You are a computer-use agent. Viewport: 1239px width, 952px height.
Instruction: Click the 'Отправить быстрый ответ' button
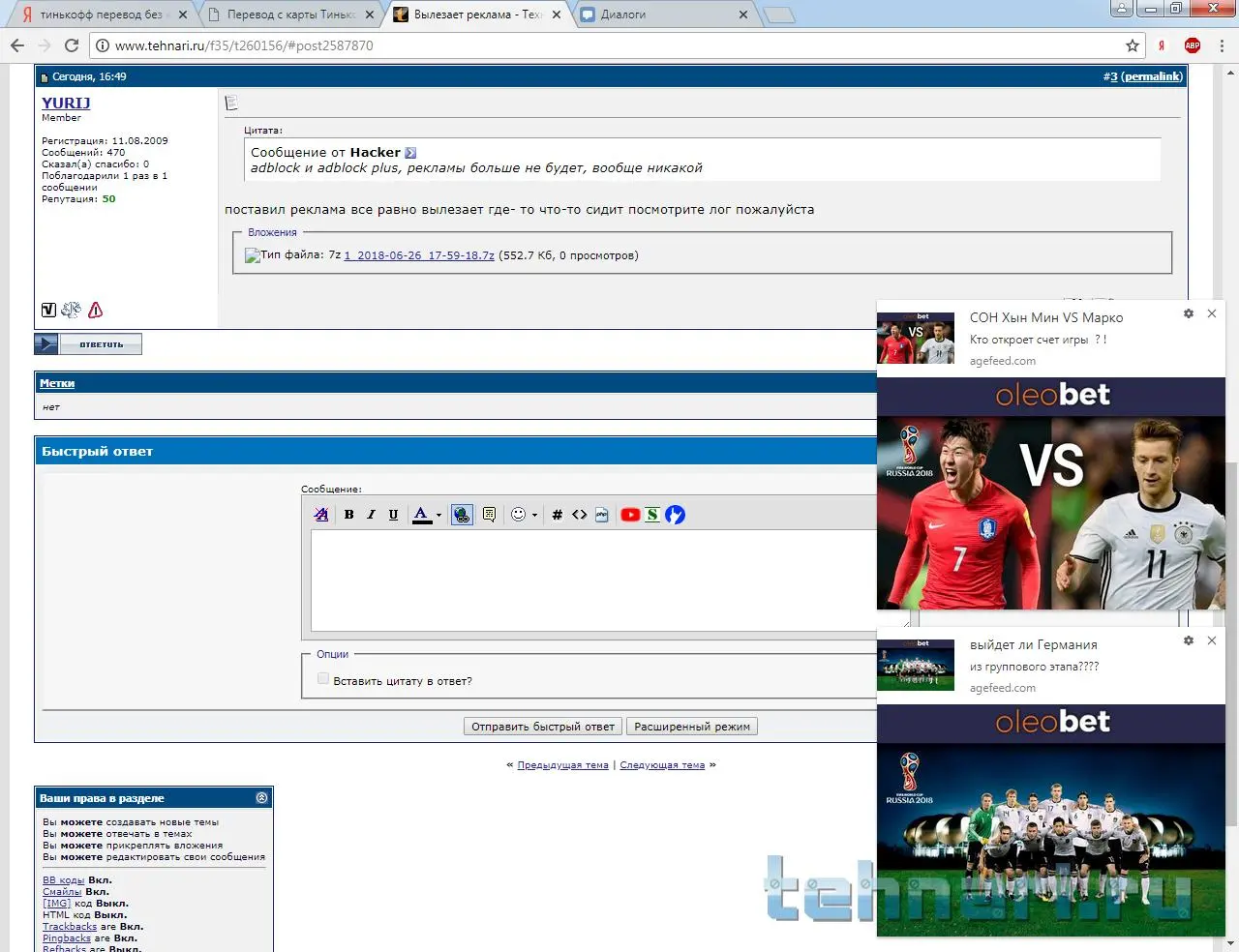pos(543,727)
